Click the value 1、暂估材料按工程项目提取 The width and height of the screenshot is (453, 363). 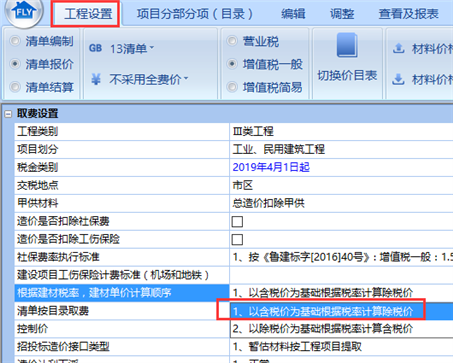[297, 347]
